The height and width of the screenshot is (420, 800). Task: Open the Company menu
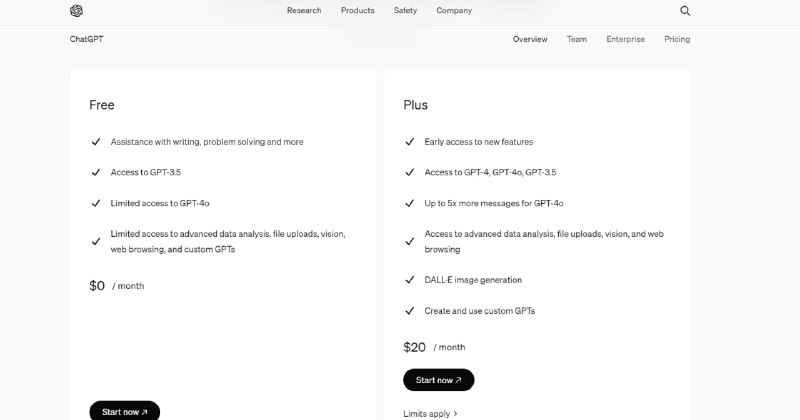pyautogui.click(x=454, y=11)
